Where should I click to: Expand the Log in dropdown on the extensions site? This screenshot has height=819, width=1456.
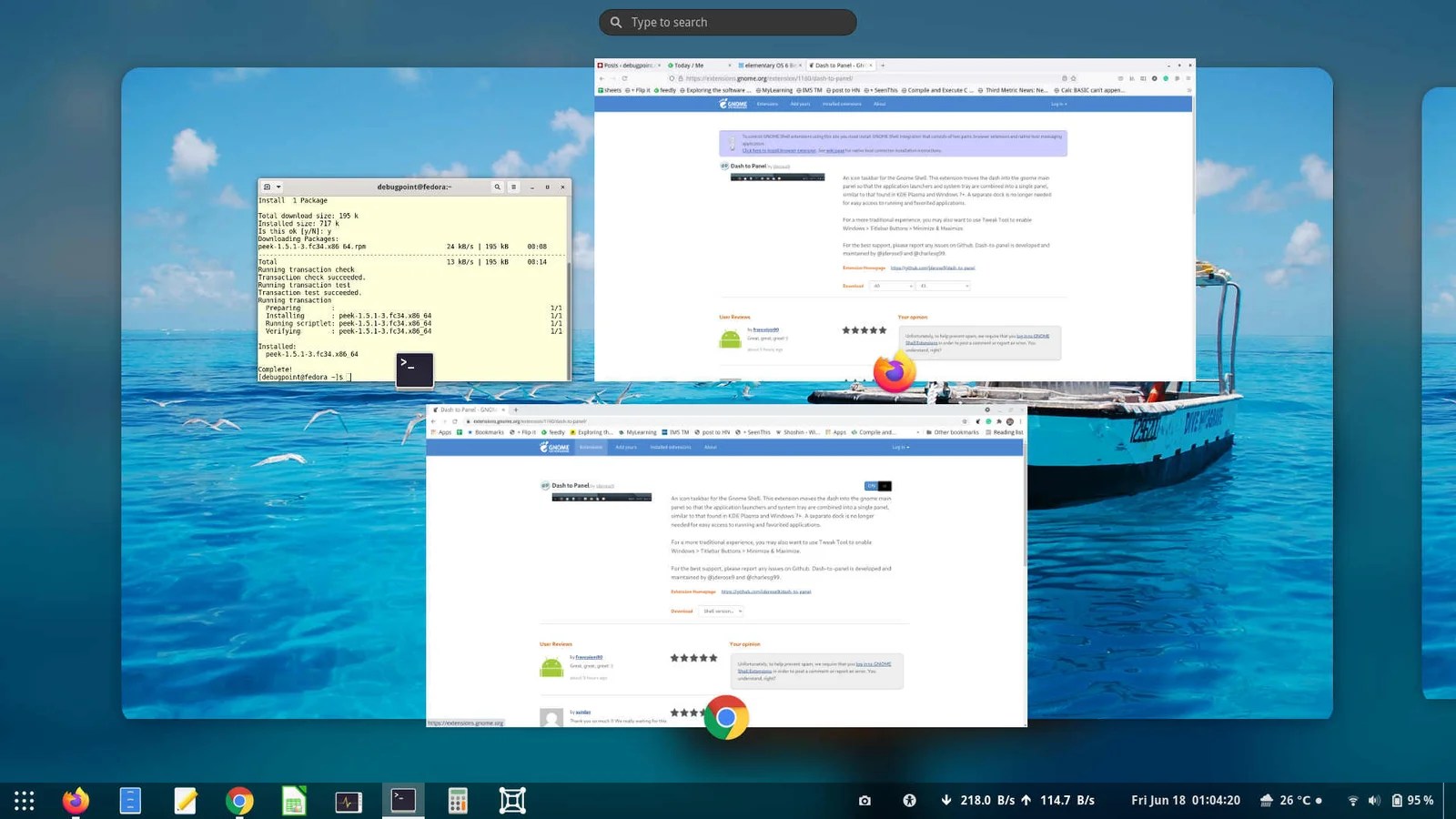click(x=898, y=447)
